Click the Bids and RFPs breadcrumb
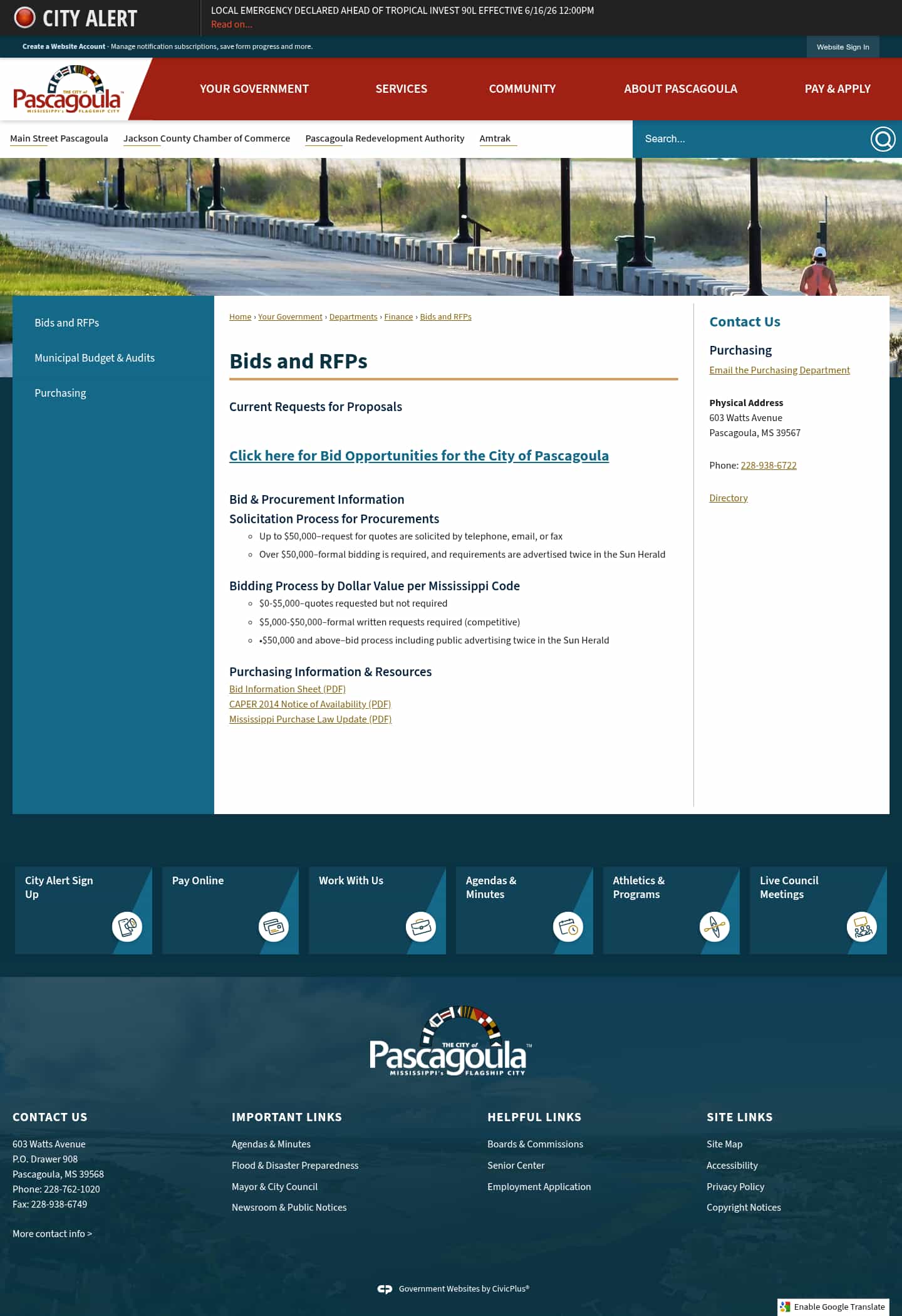 445,317
